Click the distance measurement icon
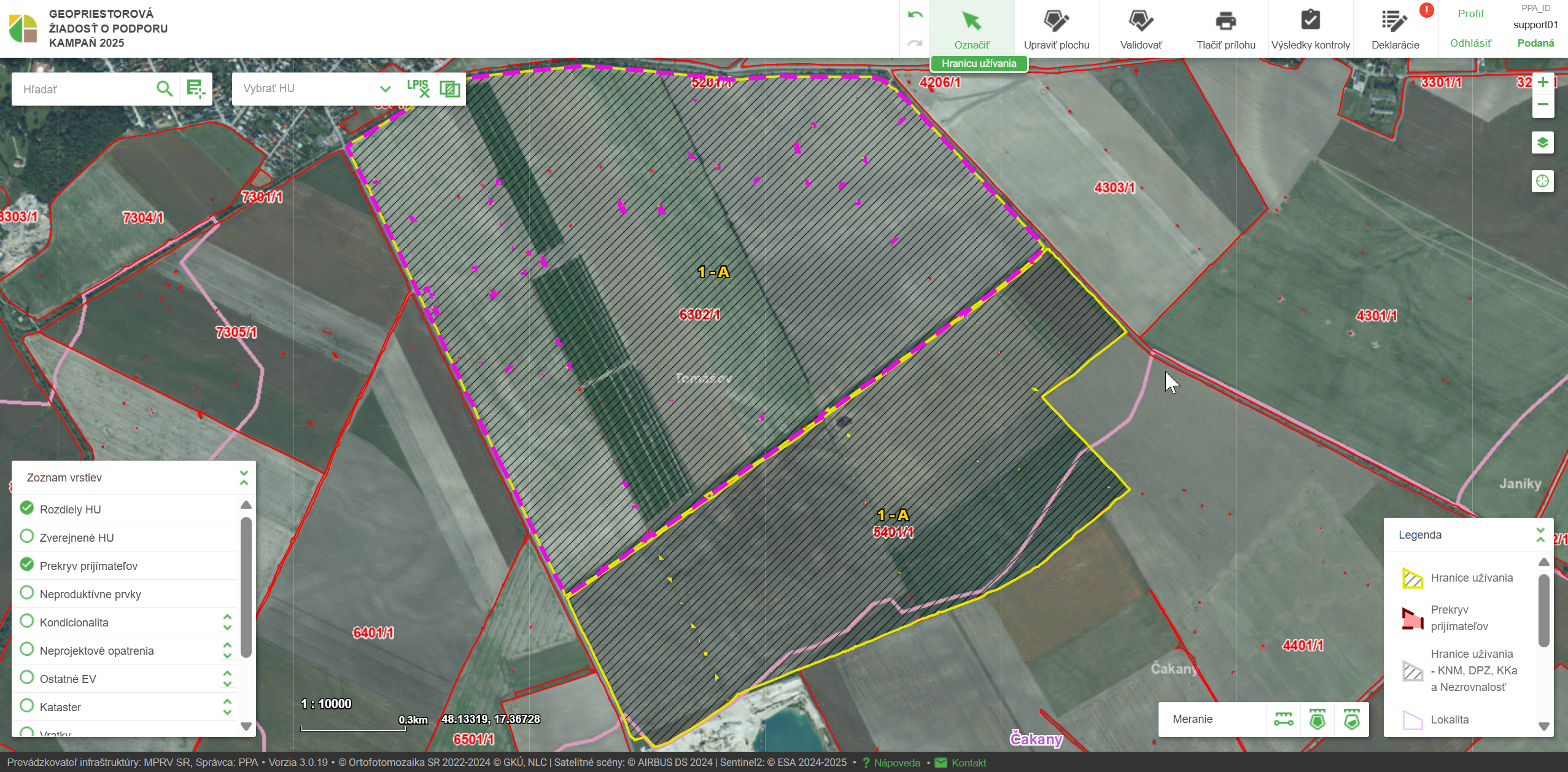The image size is (1568, 772). coord(1283,719)
